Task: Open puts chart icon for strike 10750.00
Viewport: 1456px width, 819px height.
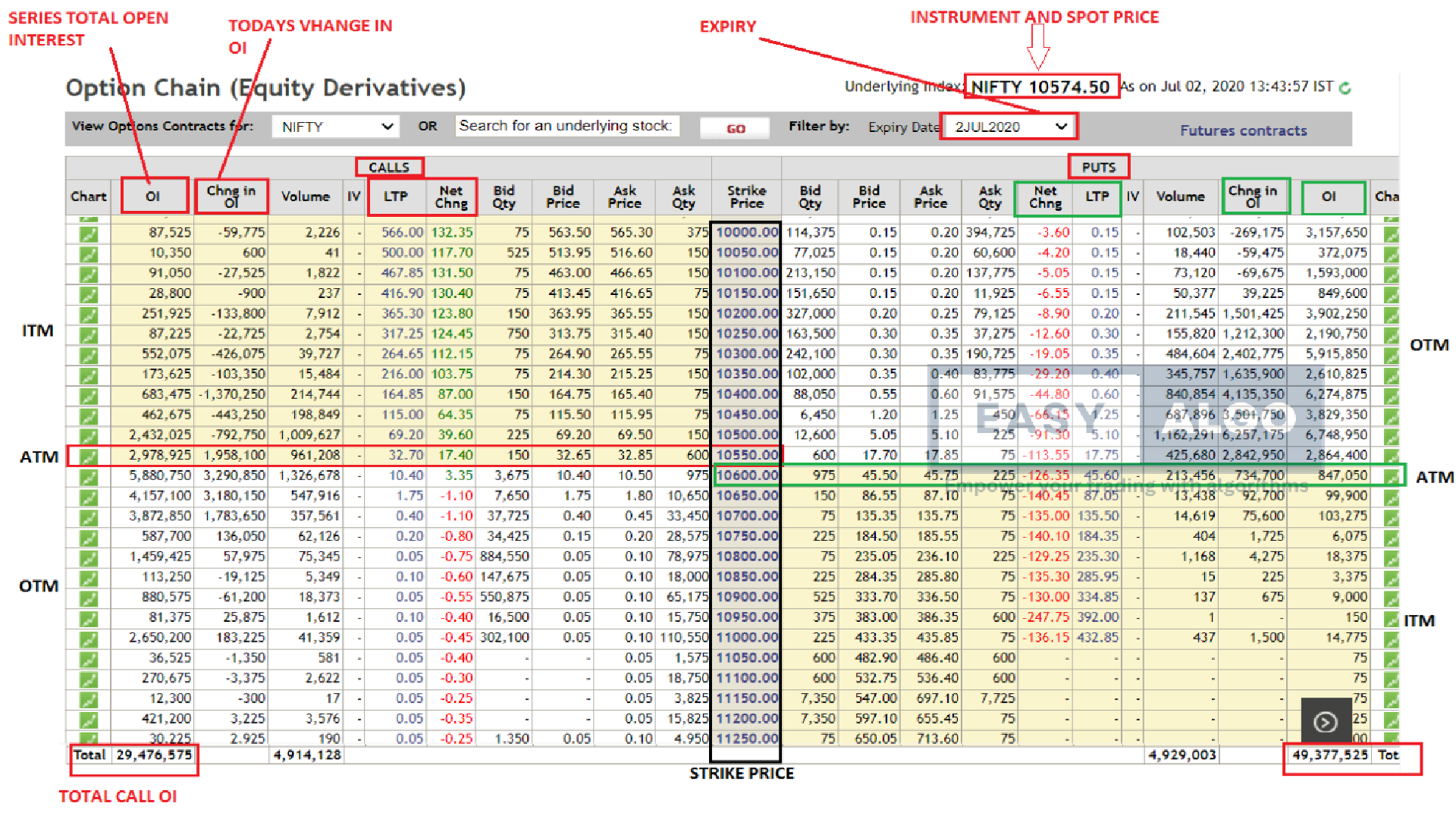Action: [1391, 538]
